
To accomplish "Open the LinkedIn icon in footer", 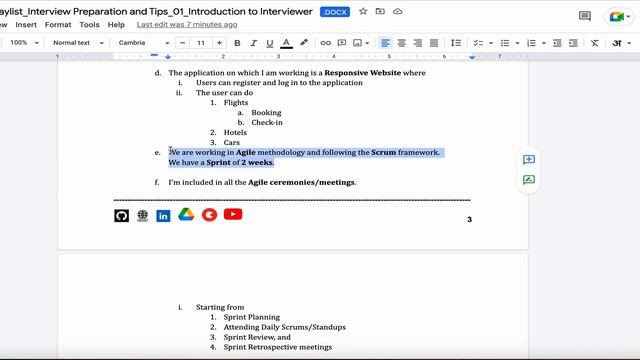I will pos(163,216).
